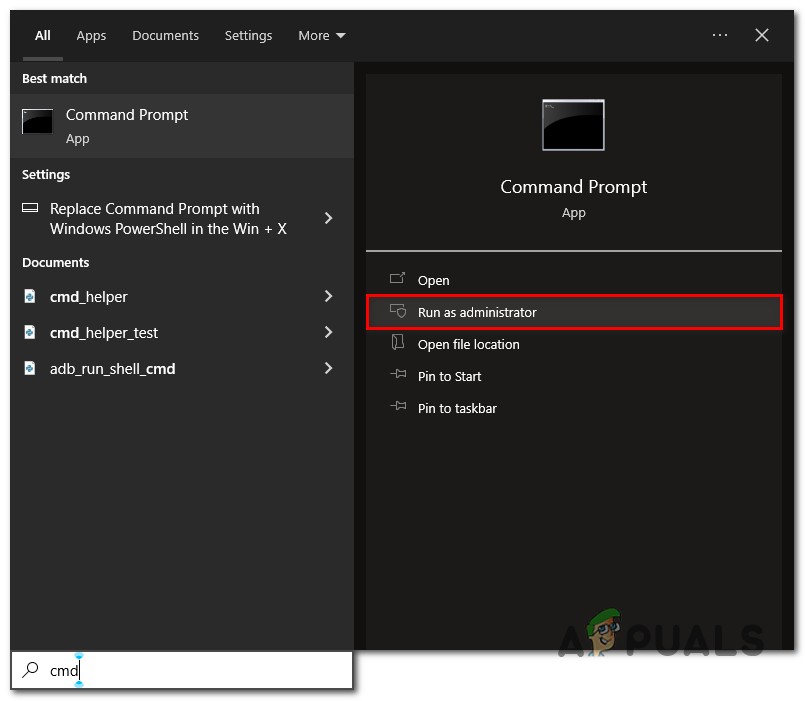Click the Command Prompt title in preview pane
This screenshot has height=701, width=805.
[x=573, y=187]
